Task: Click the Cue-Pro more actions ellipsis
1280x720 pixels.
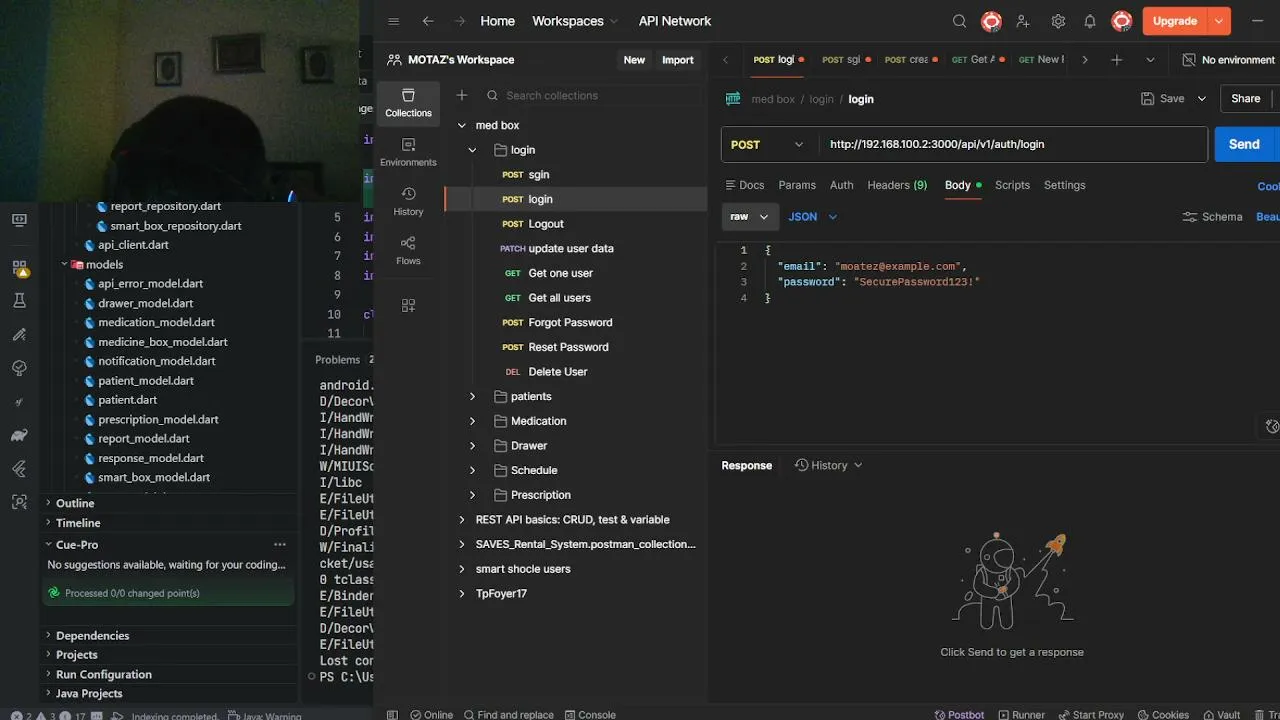Action: [x=280, y=545]
